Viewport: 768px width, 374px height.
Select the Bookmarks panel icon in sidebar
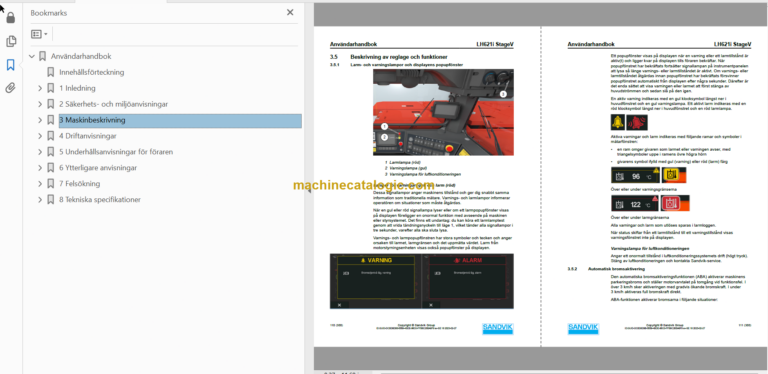(x=11, y=65)
